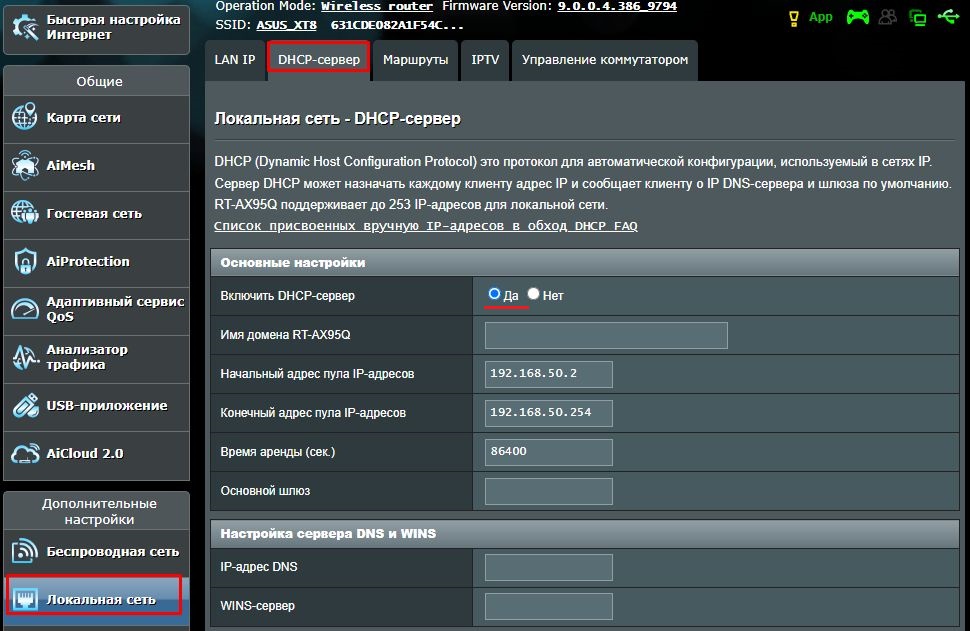Click the lease time field showing 86400
The width and height of the screenshot is (970, 631).
point(549,452)
